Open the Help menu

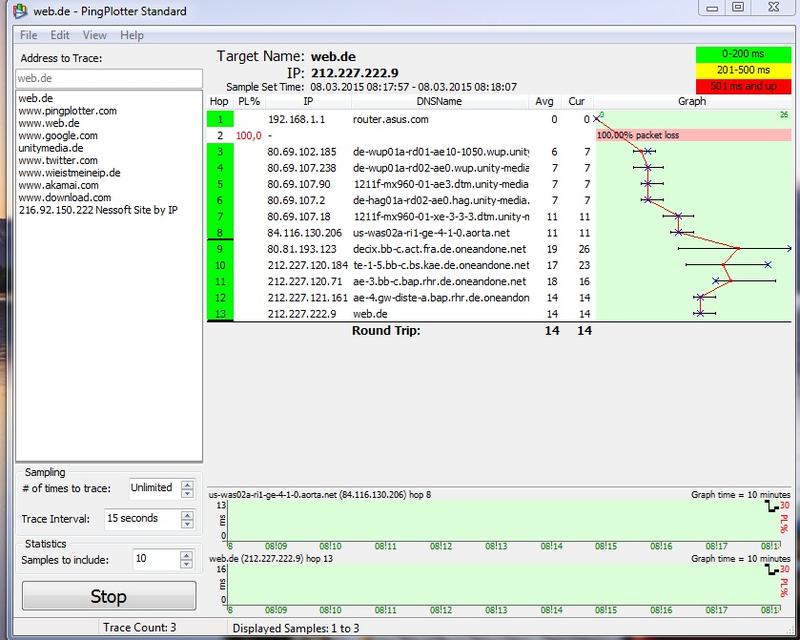coord(132,35)
